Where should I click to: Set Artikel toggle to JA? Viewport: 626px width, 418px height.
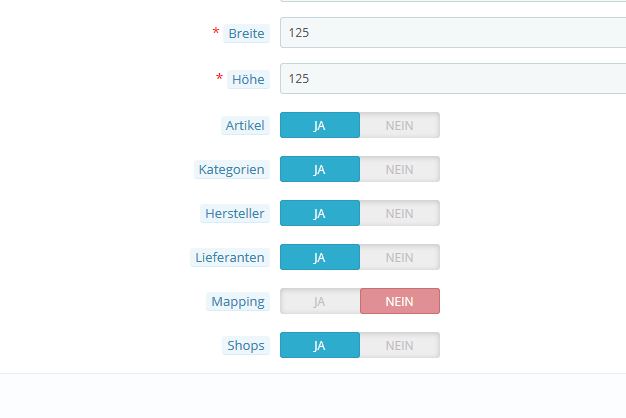(320, 125)
